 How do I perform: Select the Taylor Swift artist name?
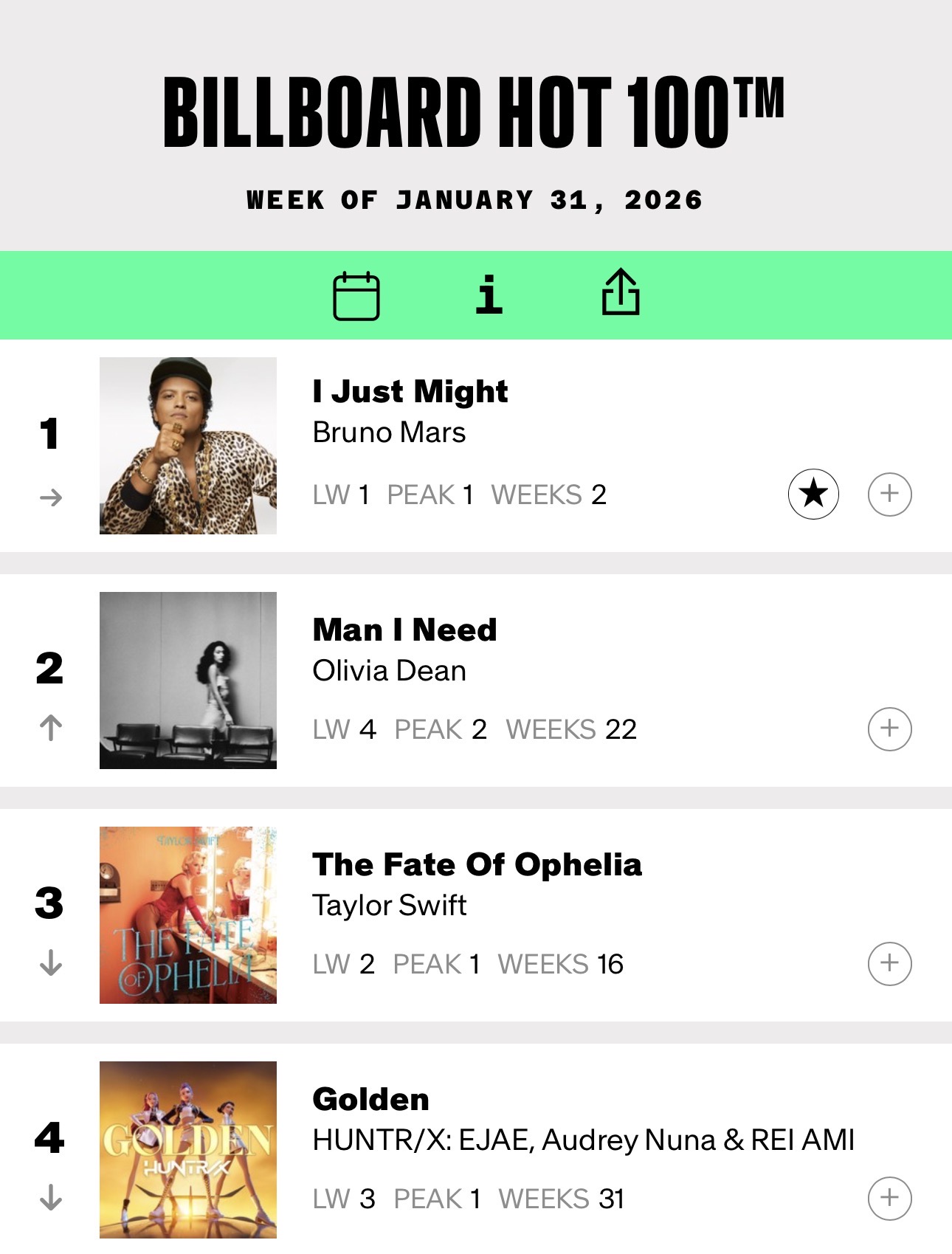pos(389,906)
